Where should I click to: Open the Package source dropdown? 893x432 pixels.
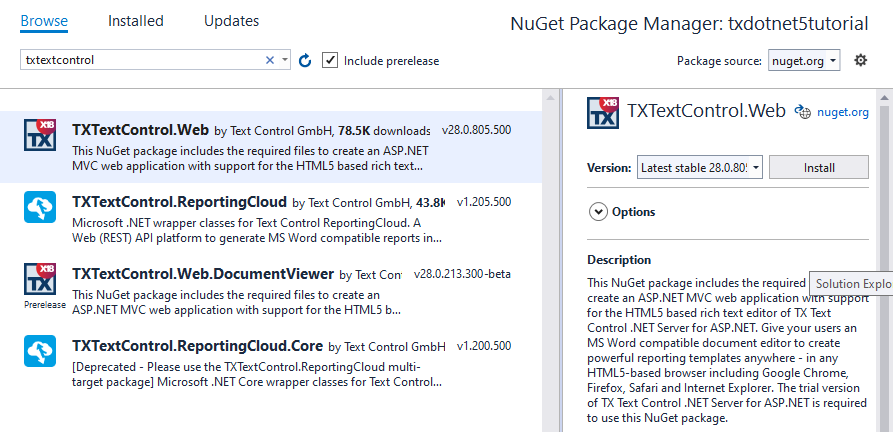tap(804, 60)
